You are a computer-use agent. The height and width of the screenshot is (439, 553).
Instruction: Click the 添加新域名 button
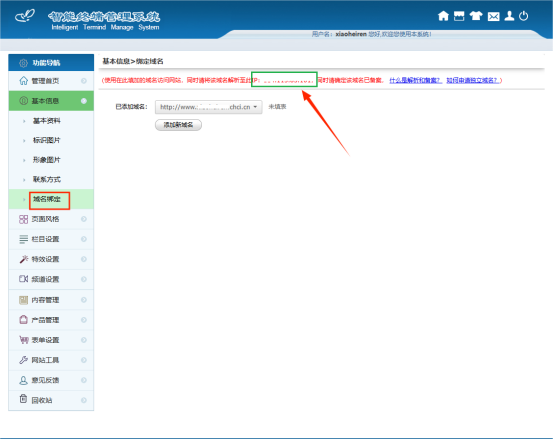click(178, 125)
